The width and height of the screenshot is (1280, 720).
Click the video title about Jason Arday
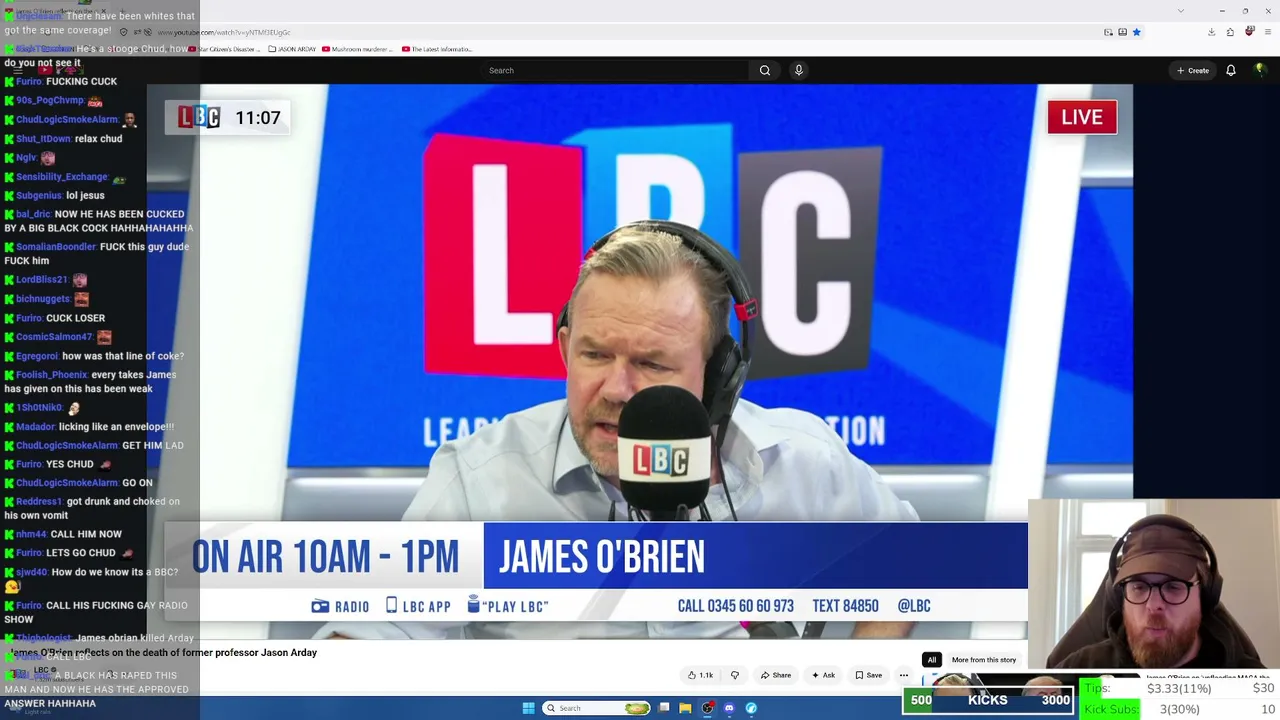[x=163, y=653]
